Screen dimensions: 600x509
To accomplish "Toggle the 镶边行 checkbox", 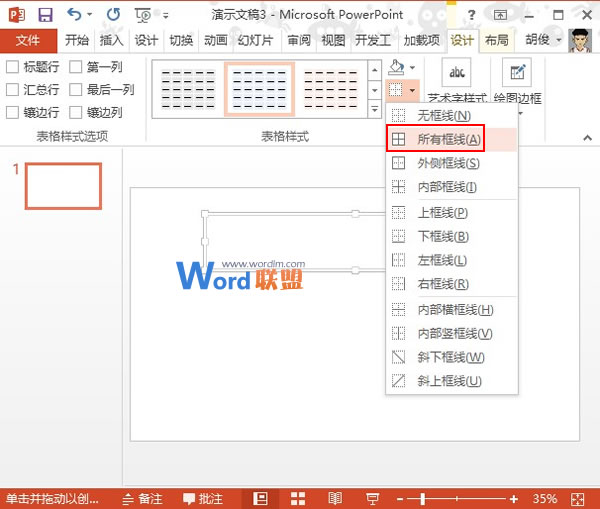I will click(x=12, y=113).
